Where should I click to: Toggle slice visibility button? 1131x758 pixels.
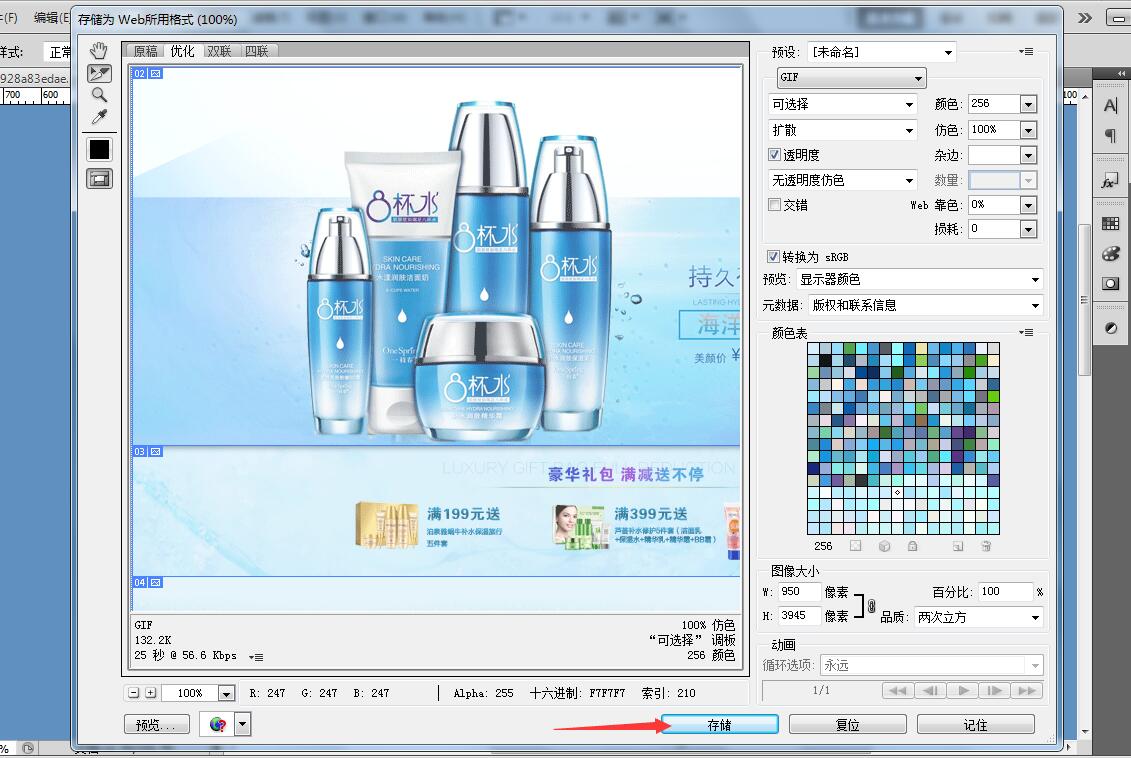click(99, 179)
